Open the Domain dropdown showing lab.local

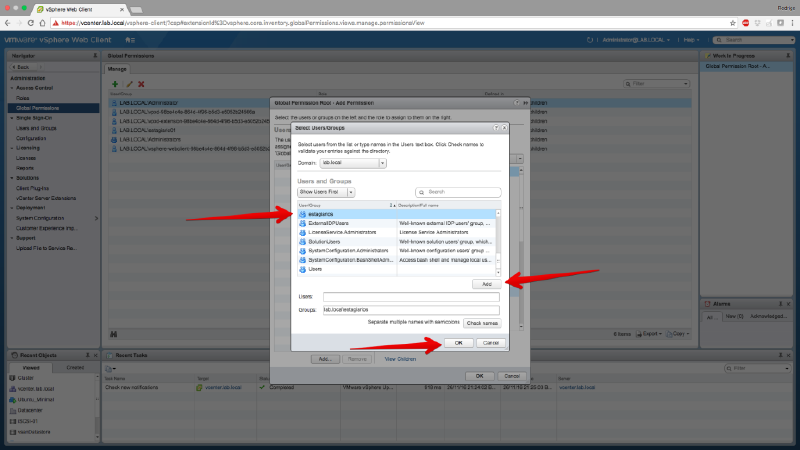[x=353, y=162]
